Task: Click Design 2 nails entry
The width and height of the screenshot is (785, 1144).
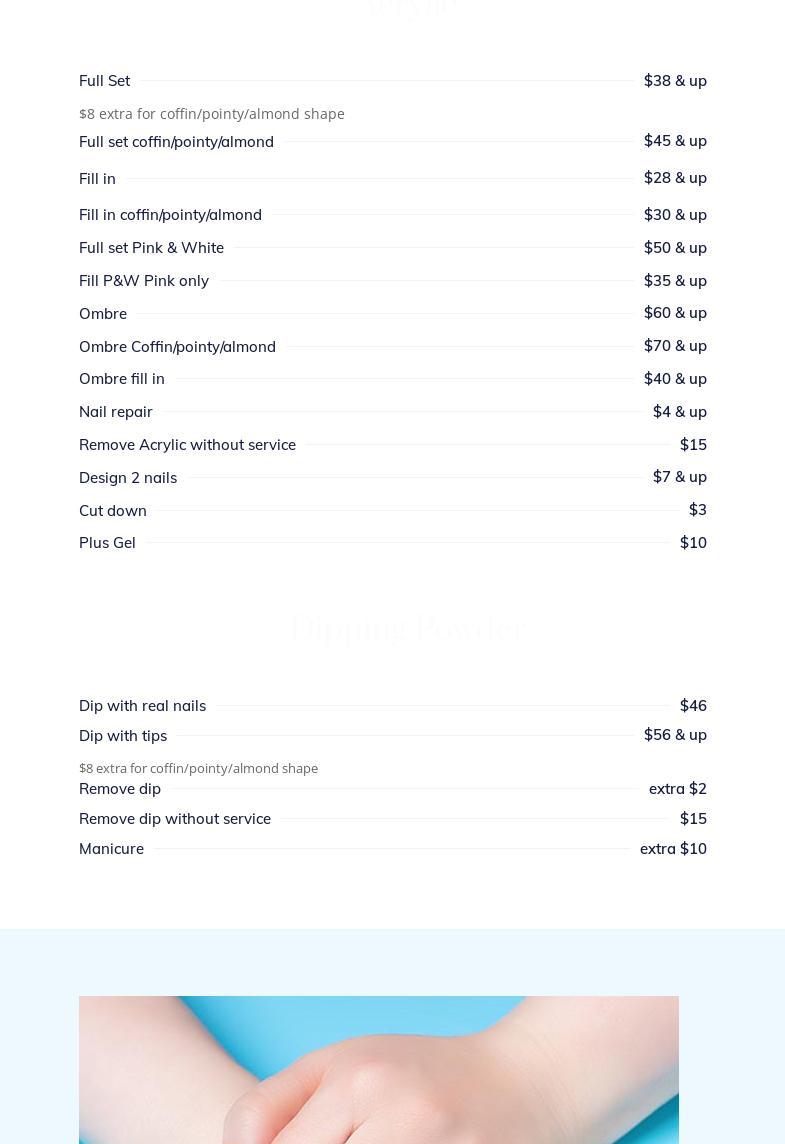Action: tap(128, 478)
